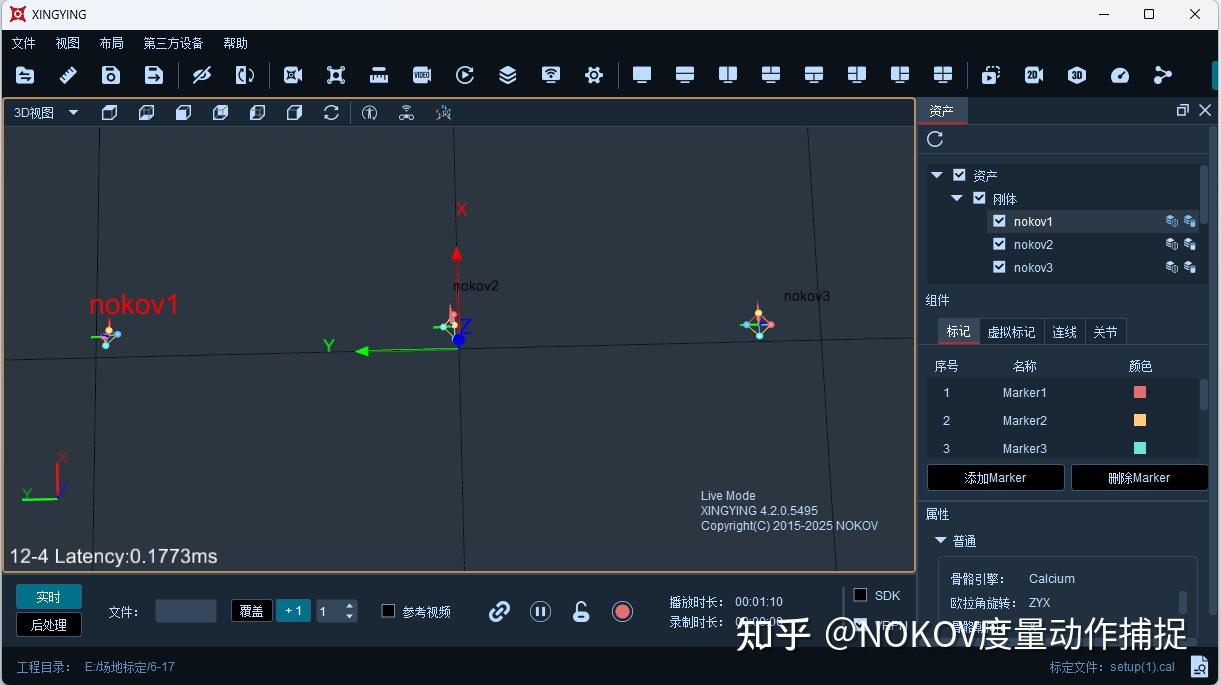Enable the 参考视频 checkbox

tap(387, 611)
